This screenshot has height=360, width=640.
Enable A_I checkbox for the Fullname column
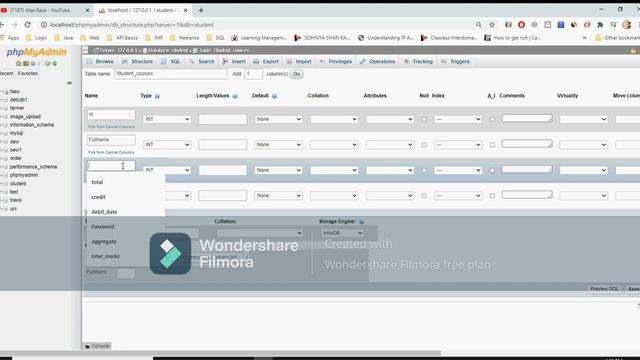[x=492, y=145]
